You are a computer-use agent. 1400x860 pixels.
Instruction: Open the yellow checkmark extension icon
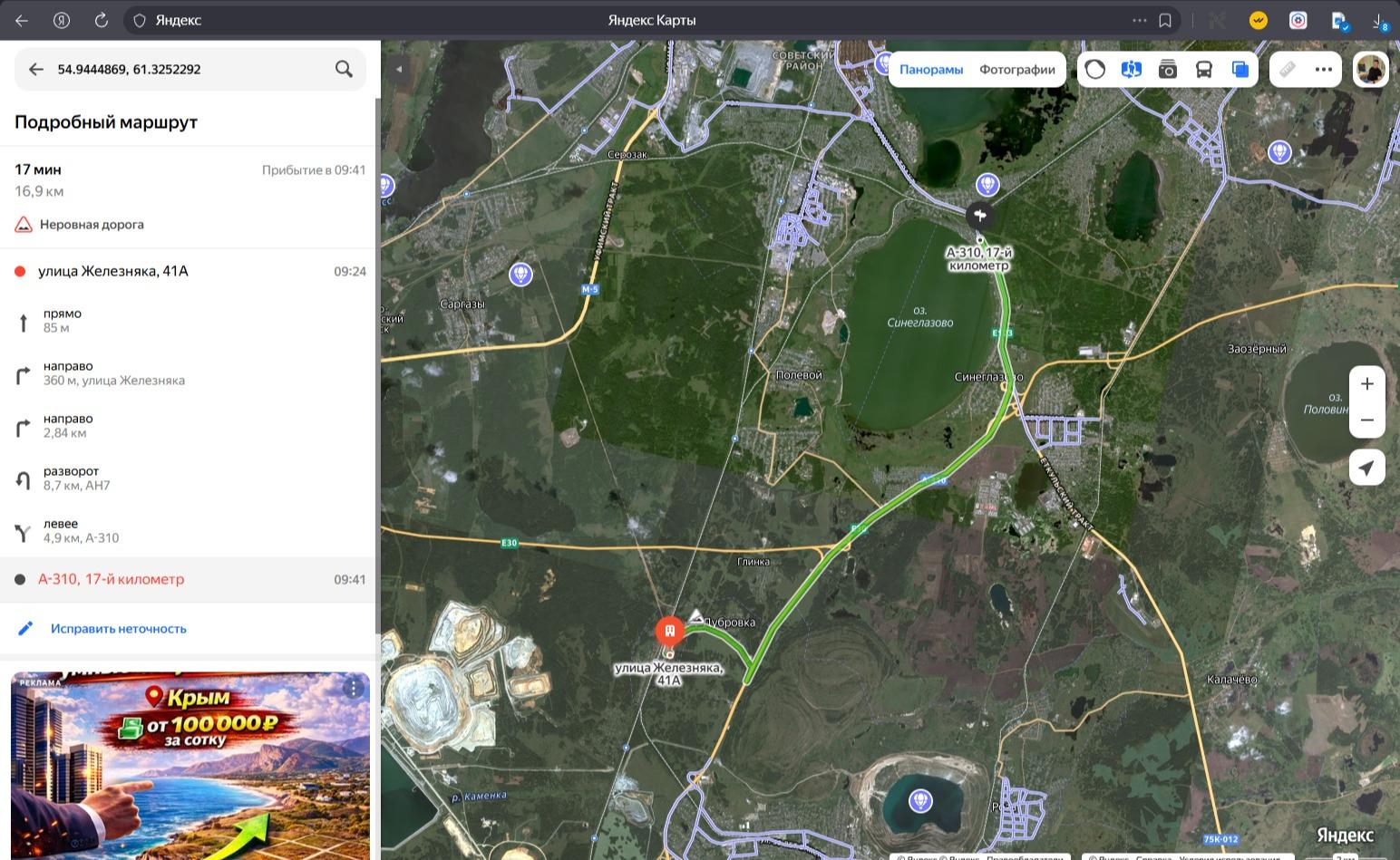1258,20
